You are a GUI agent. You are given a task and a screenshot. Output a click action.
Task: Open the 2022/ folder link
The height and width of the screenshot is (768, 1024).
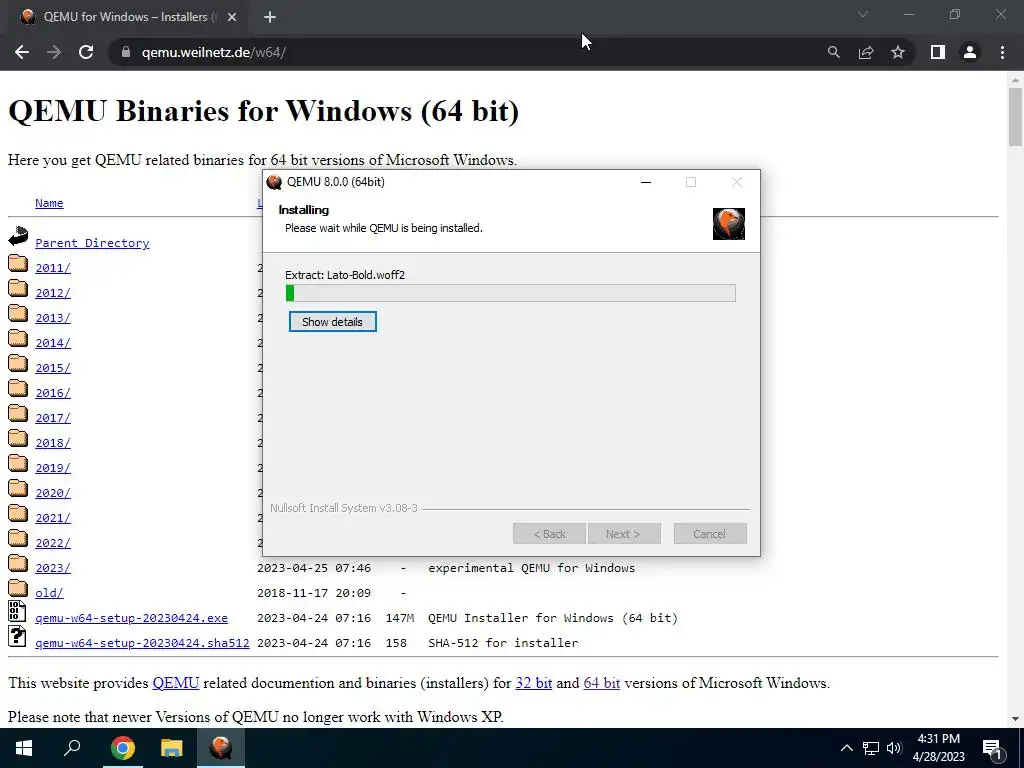coord(53,543)
